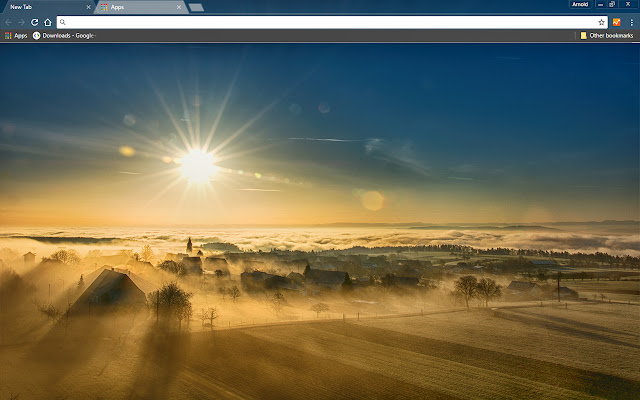Image resolution: width=640 pixels, height=400 pixels.
Task: Switch to the New Tab tab
Action: [48, 7]
